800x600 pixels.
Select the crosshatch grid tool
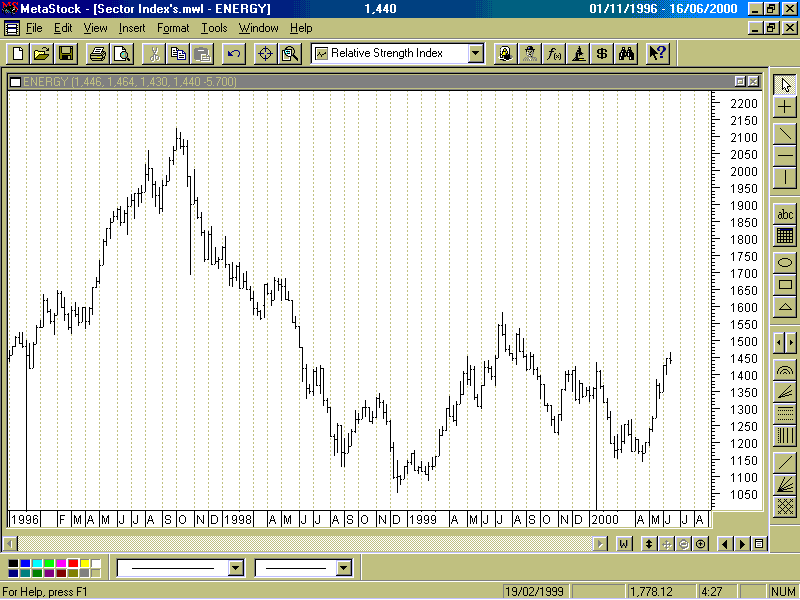[785, 507]
